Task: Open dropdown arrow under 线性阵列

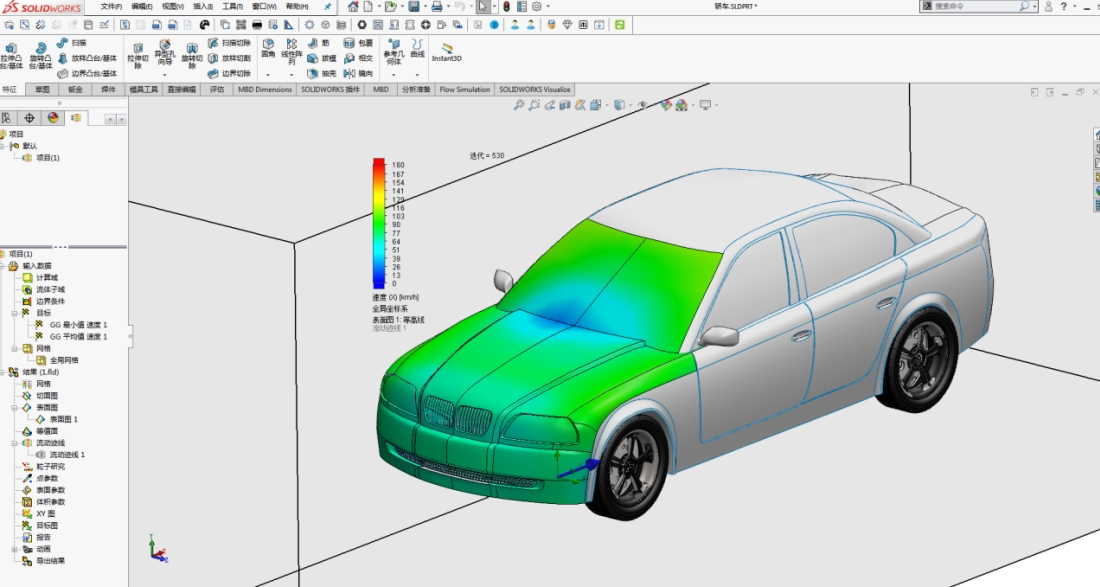Action: pos(291,74)
